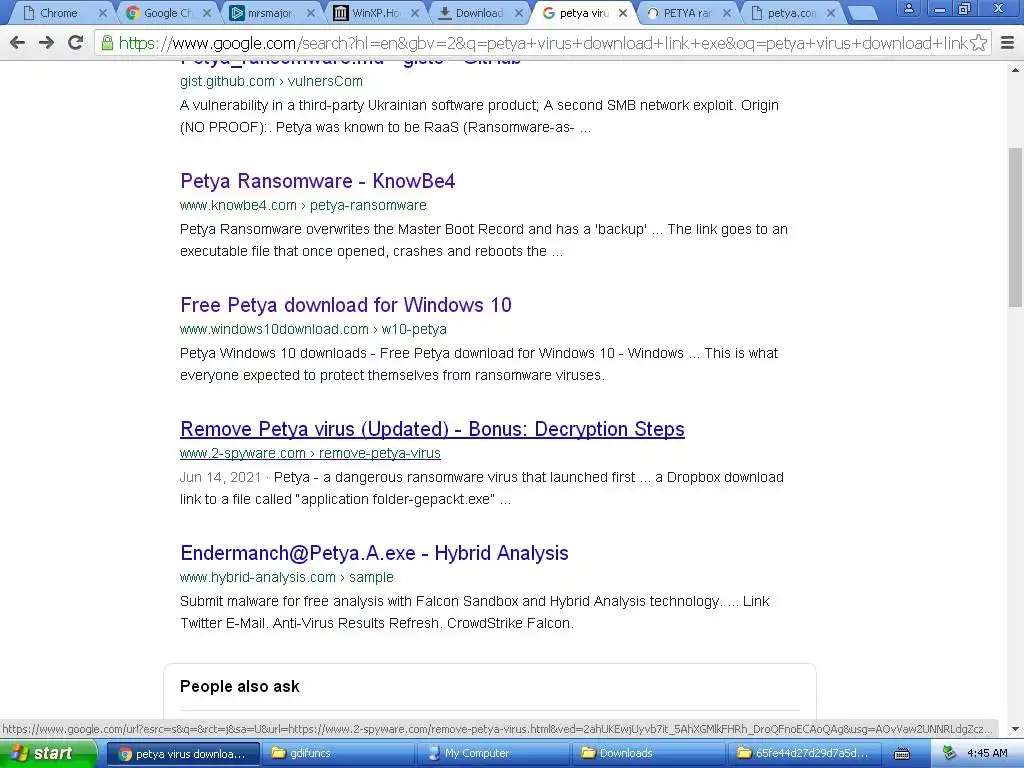Open the 'Downloads' folder taskbar button

[648, 754]
